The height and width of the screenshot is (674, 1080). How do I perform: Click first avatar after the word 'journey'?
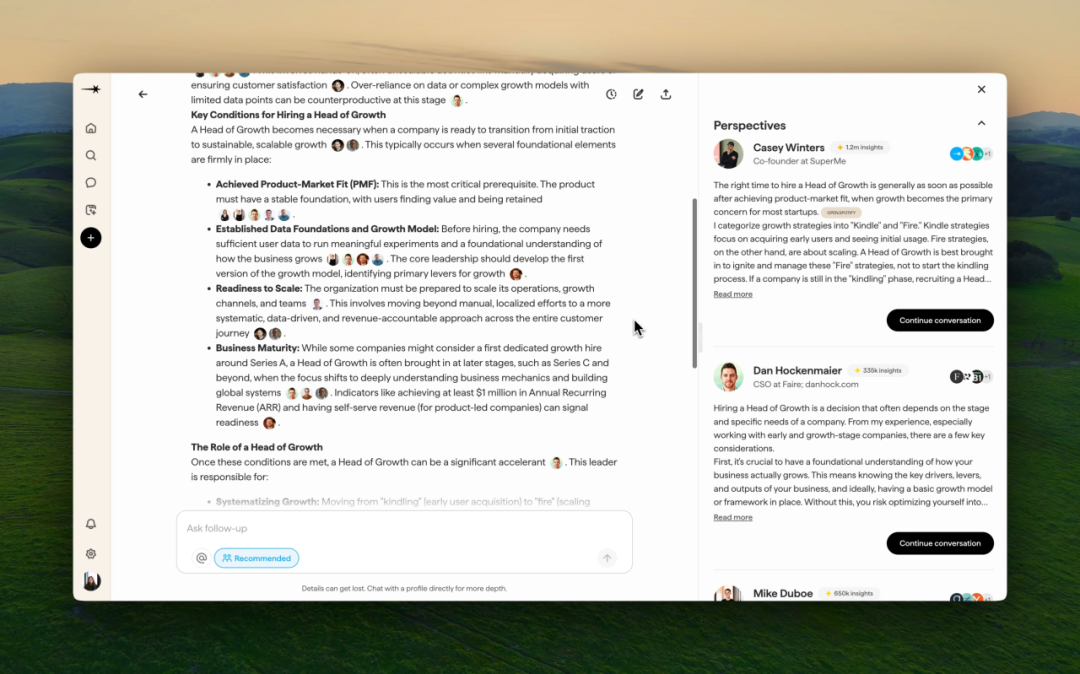coord(260,334)
